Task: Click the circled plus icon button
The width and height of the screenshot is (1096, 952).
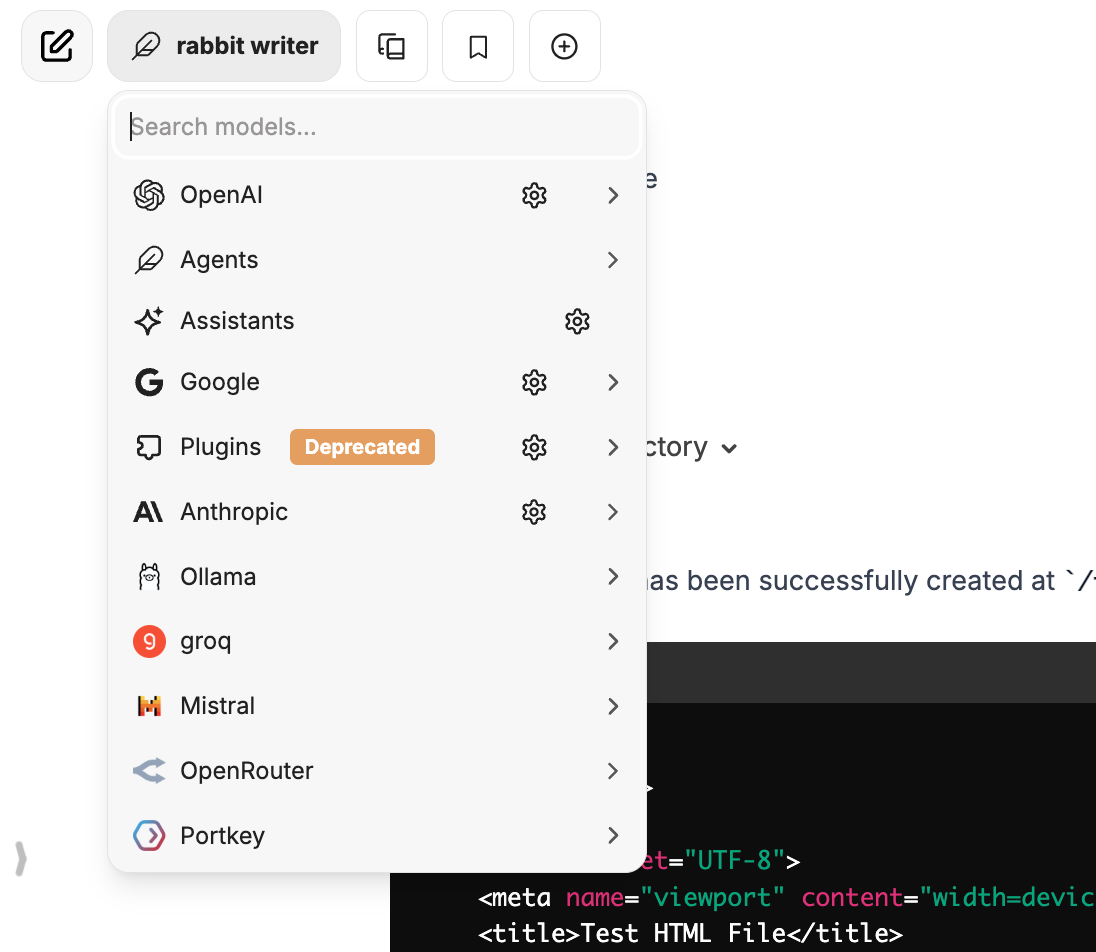Action: pos(565,46)
